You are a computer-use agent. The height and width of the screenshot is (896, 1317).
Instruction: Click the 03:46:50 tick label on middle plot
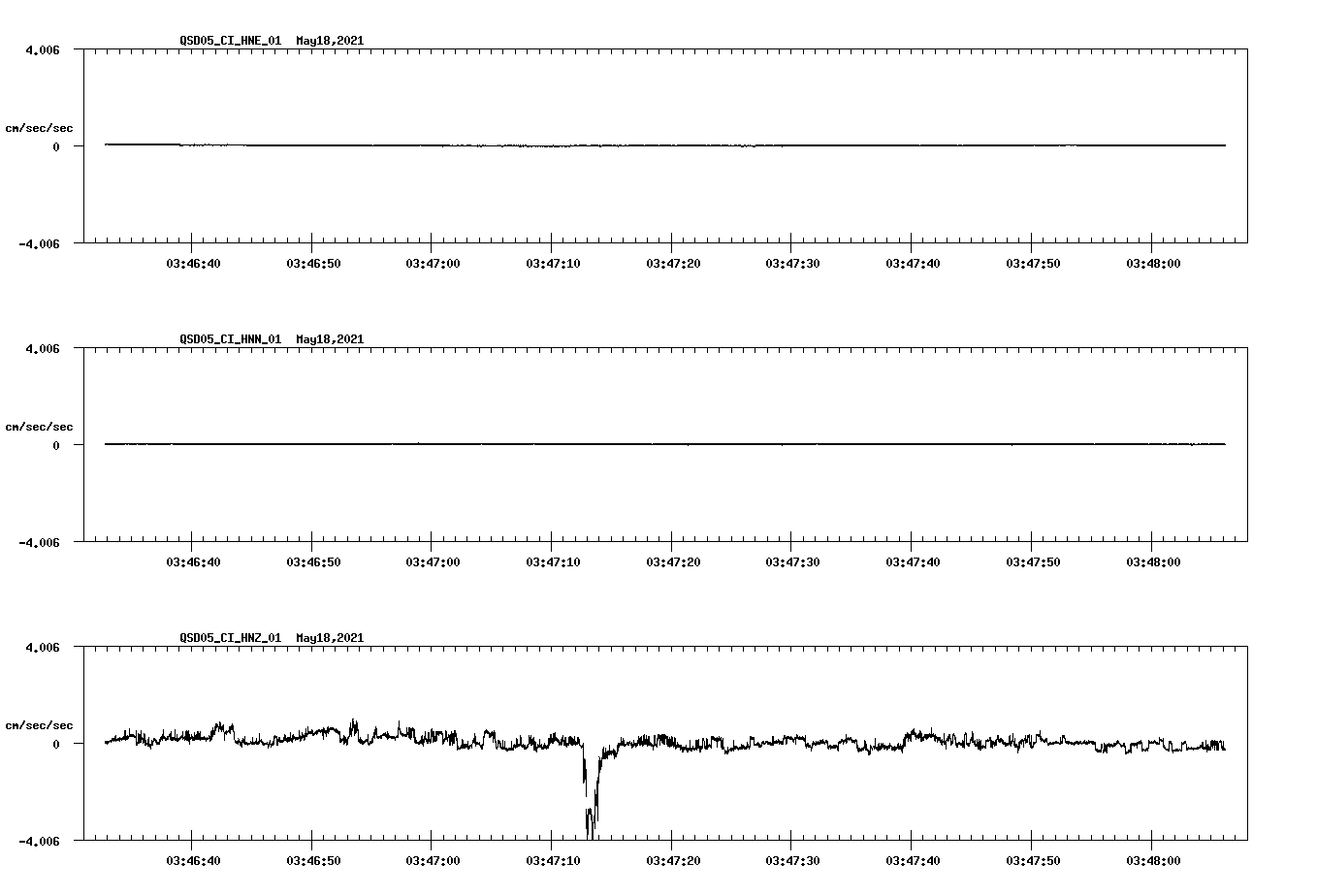click(314, 560)
